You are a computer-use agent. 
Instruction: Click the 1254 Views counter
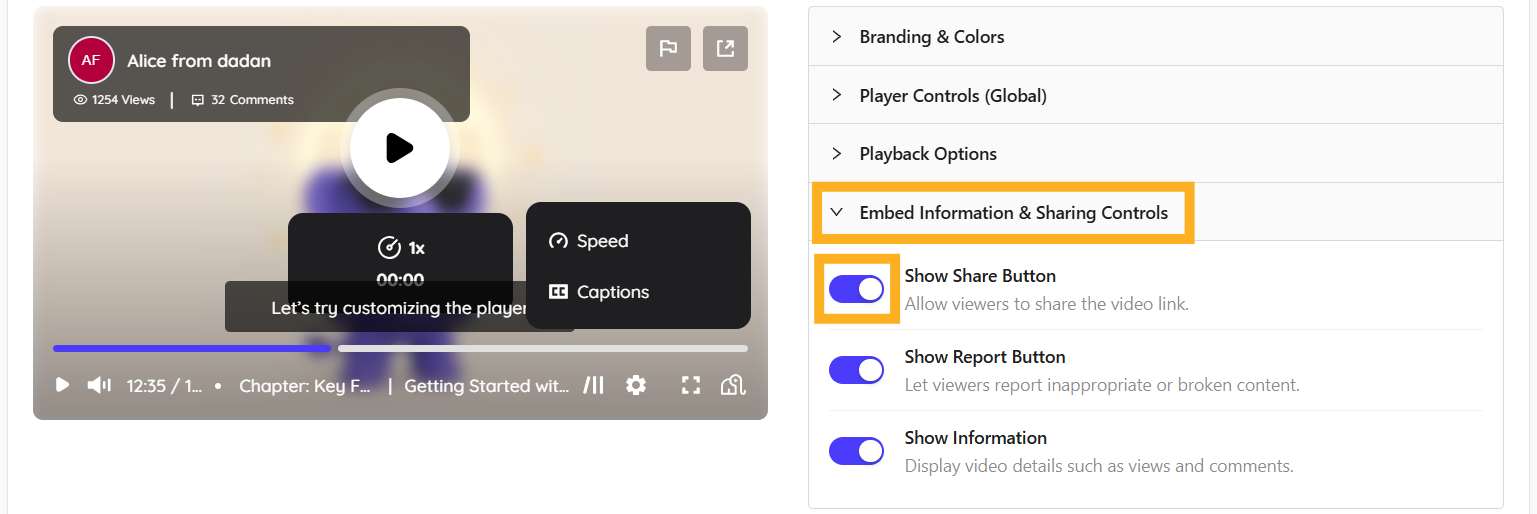(114, 100)
